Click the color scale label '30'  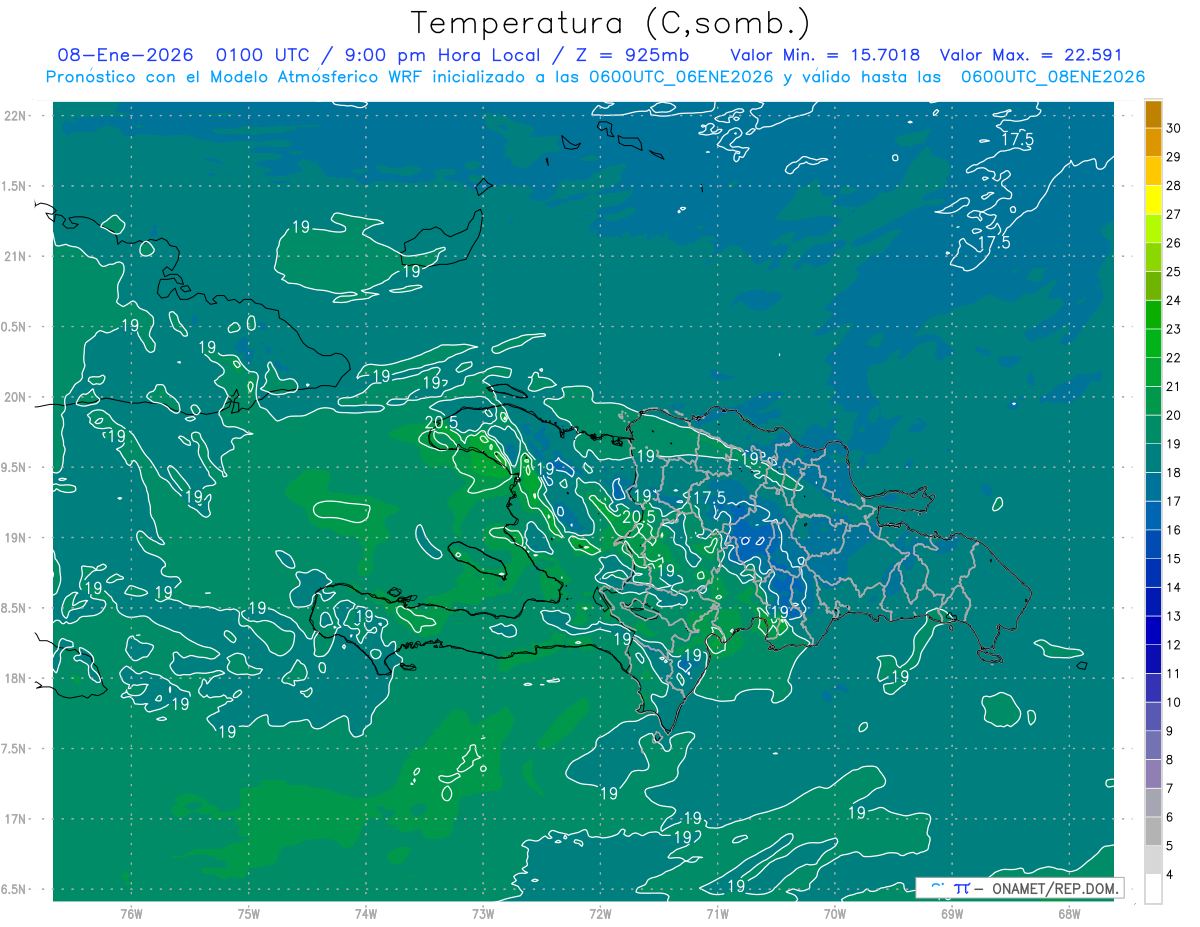1174,127
